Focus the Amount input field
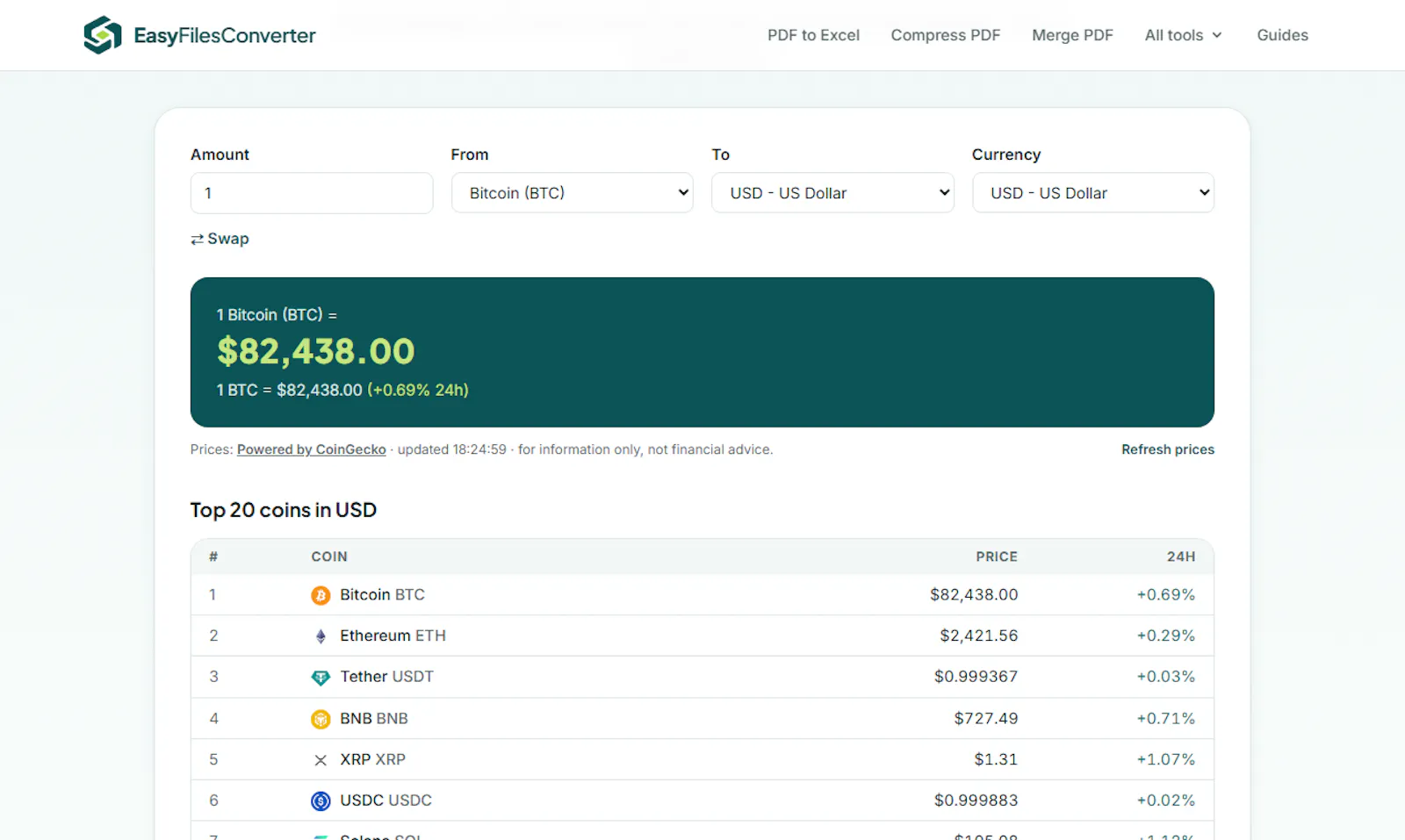The width and height of the screenshot is (1405, 840). pos(312,192)
